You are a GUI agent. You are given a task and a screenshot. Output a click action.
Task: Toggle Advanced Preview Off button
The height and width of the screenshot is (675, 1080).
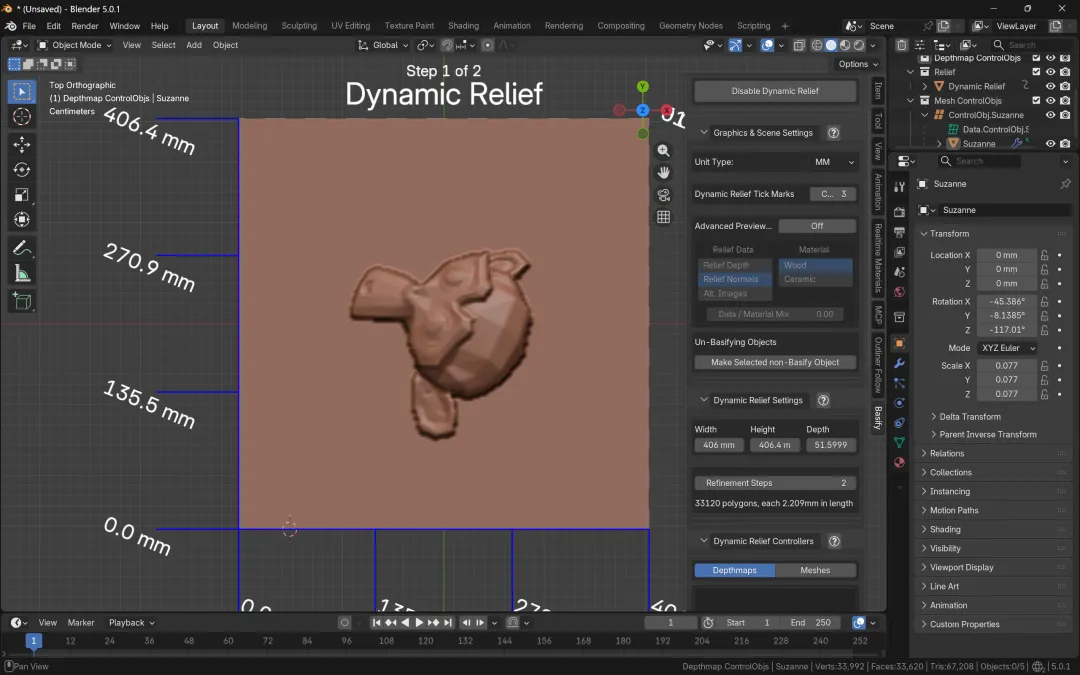click(817, 226)
